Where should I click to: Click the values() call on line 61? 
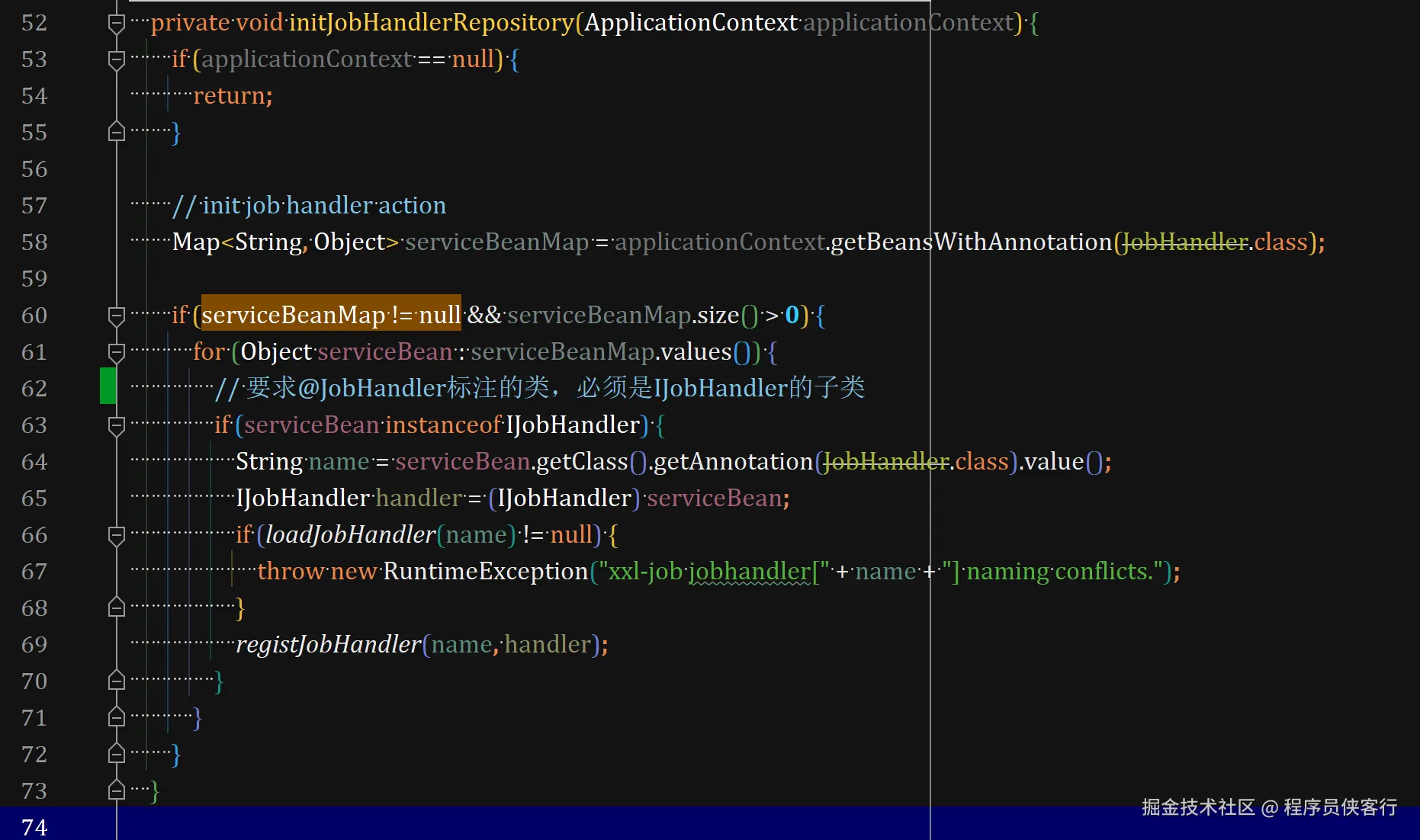pos(705,352)
